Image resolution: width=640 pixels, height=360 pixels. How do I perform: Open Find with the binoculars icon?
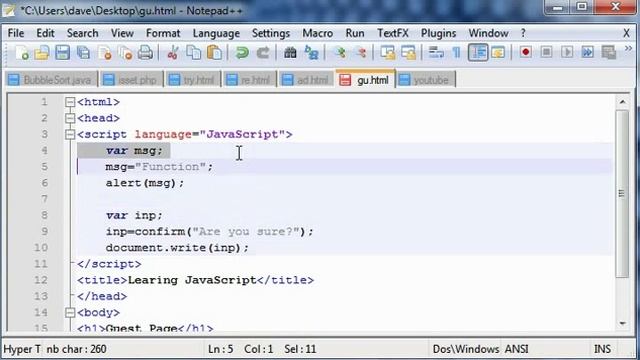[290, 53]
